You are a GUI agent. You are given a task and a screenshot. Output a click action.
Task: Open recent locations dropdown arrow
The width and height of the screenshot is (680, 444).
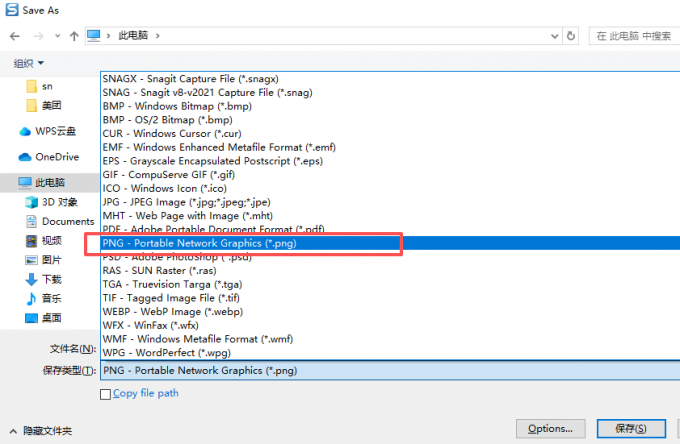58,36
